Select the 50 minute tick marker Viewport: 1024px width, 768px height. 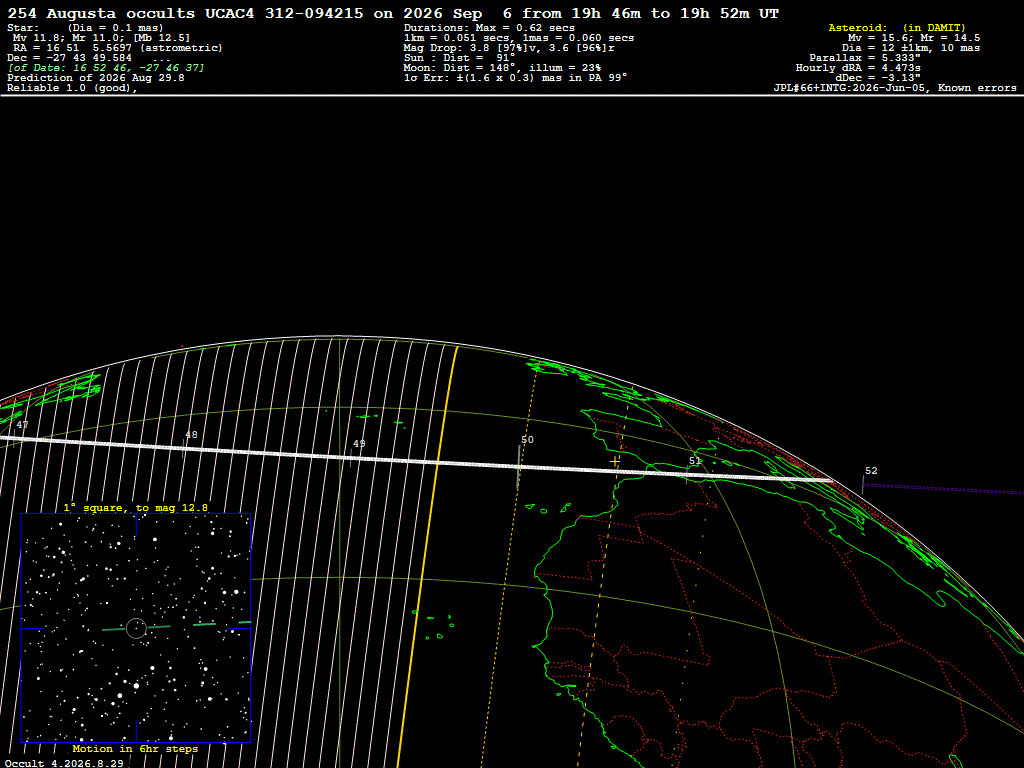coord(527,440)
